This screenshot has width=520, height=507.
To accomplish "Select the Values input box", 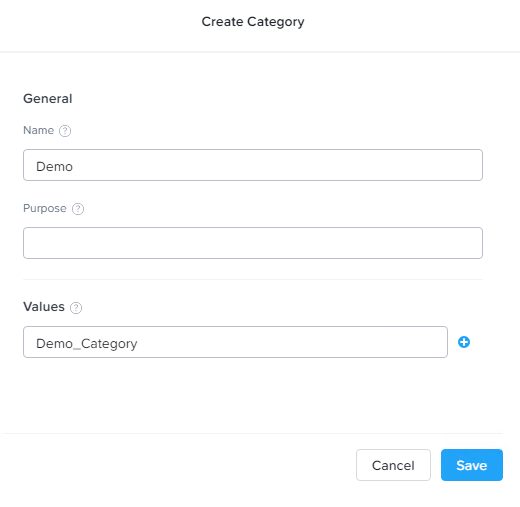I will [x=235, y=342].
